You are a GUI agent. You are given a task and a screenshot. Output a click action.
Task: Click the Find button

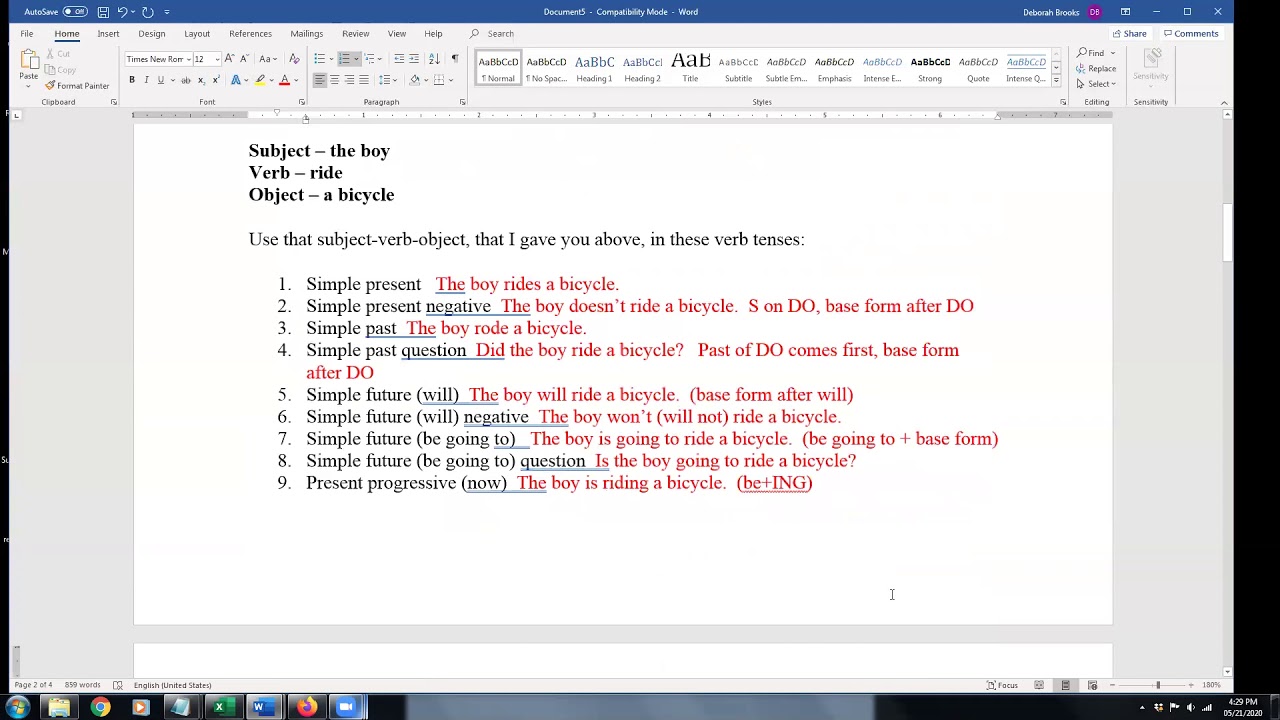tap(1092, 53)
